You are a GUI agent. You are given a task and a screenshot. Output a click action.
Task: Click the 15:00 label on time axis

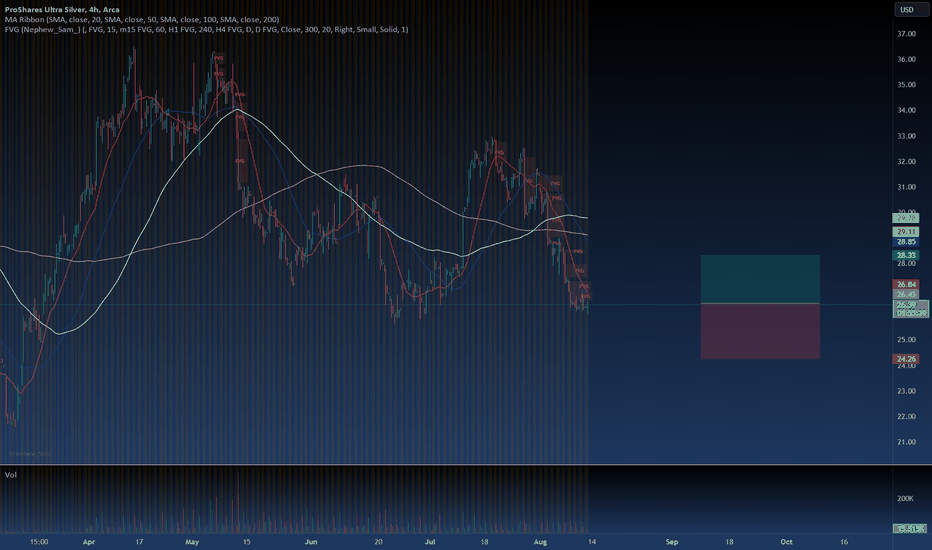(x=39, y=542)
